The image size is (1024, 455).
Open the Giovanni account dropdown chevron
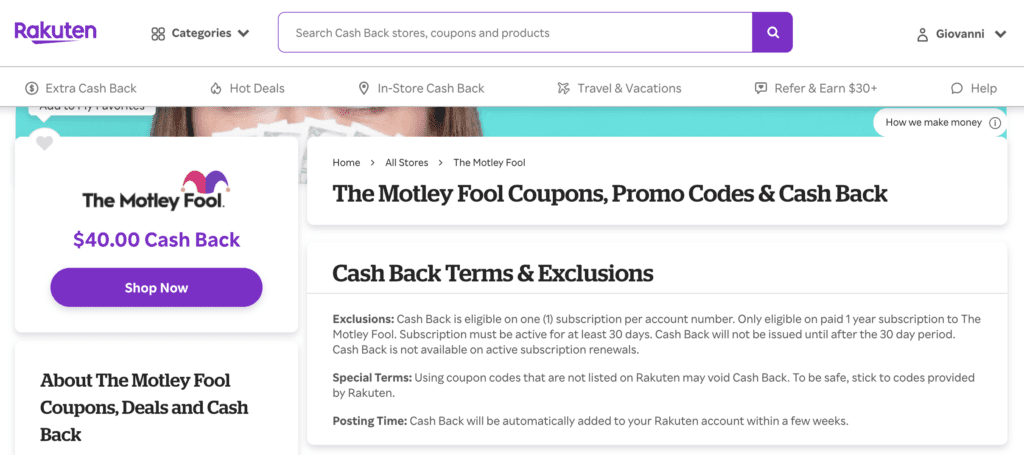point(1001,34)
